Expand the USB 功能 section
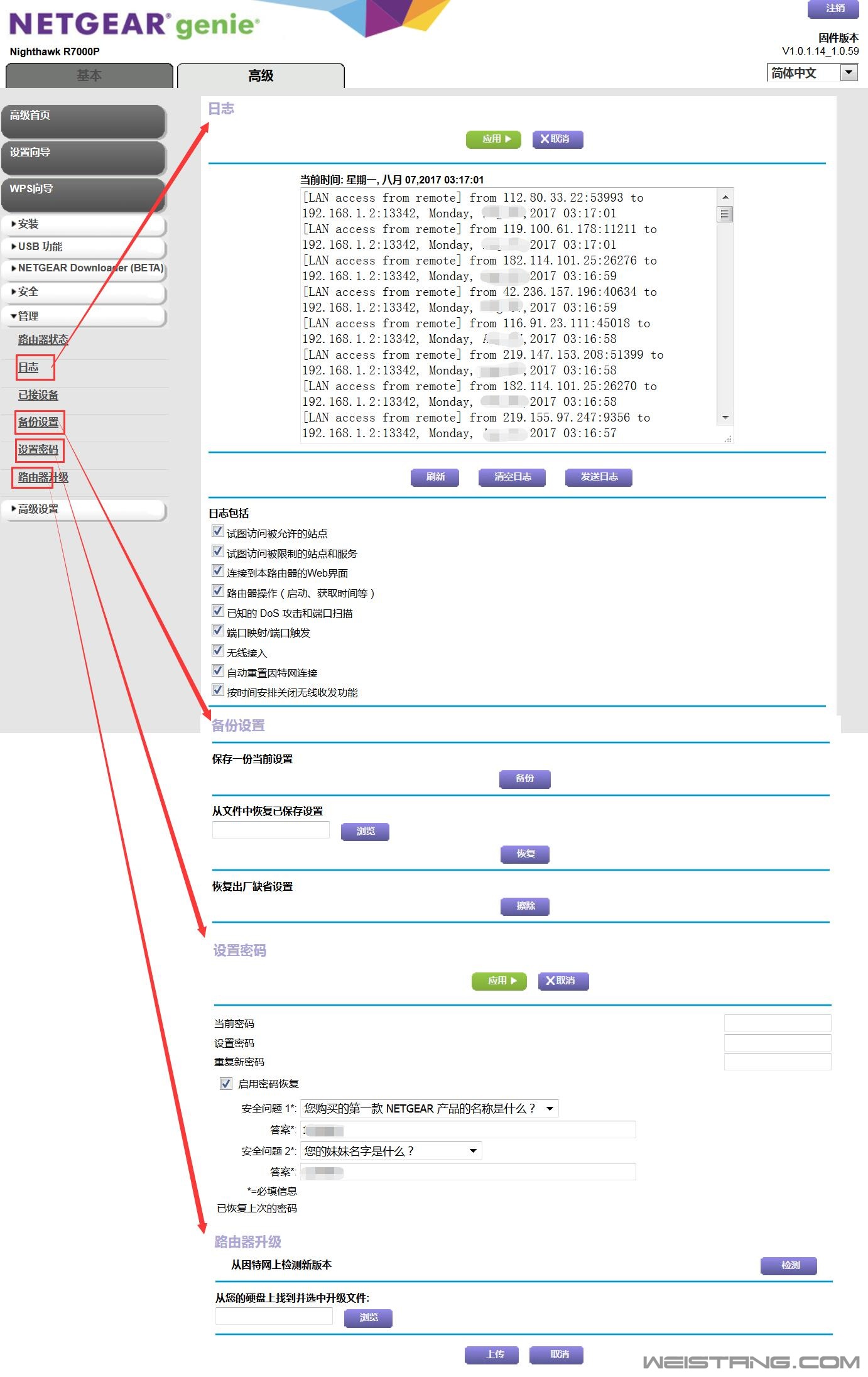This screenshot has width=868, height=1377. (x=84, y=247)
